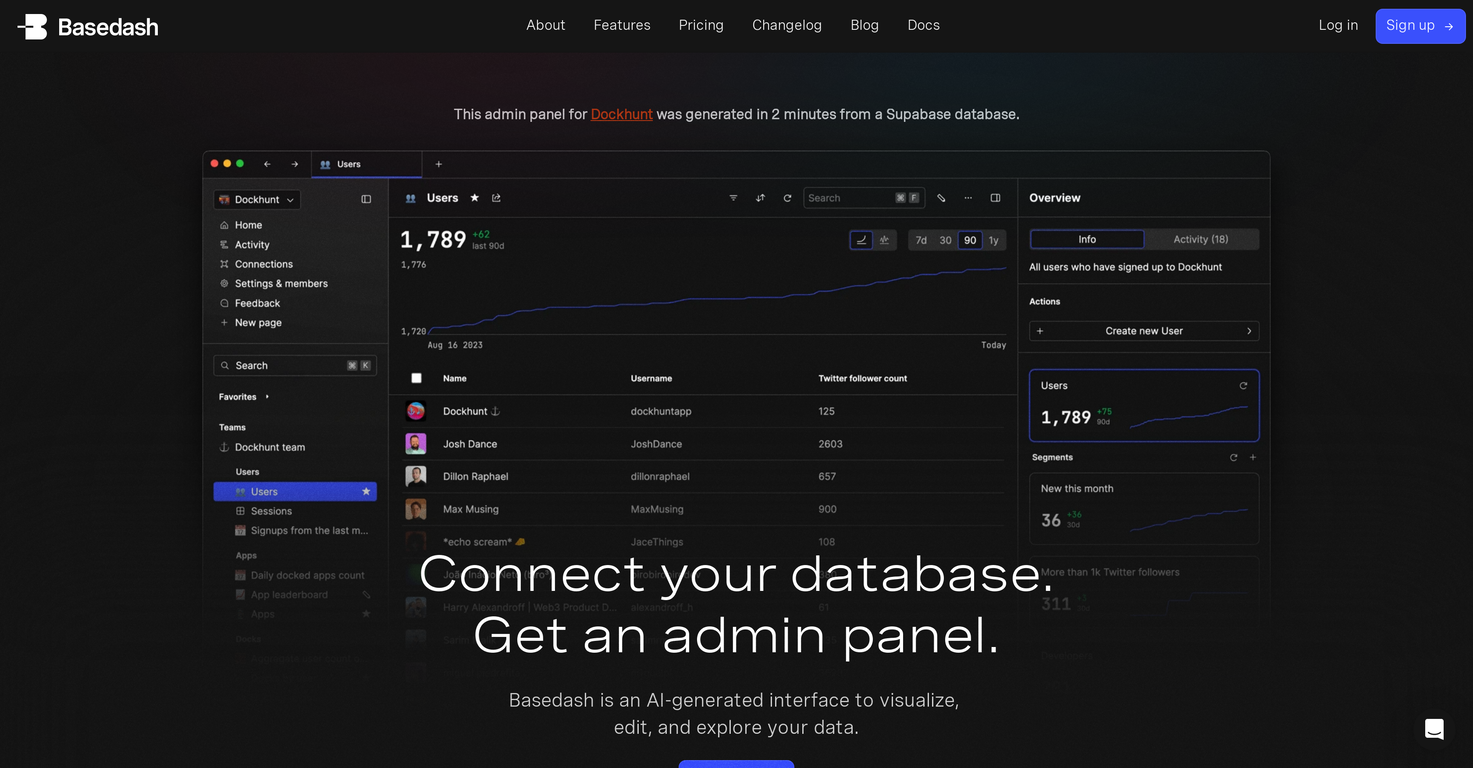The image size is (1473, 768).
Task: Click the sort arrows icon beside filter
Action: 760,198
